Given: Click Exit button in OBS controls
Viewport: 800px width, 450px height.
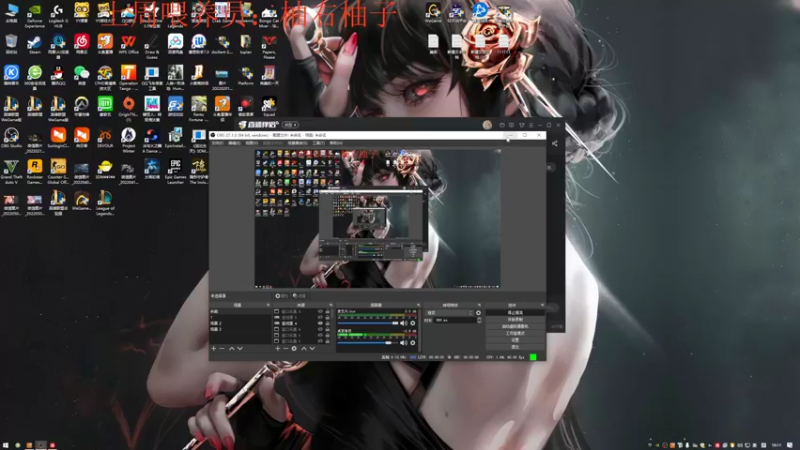Looking at the screenshot, I should coord(515,347).
